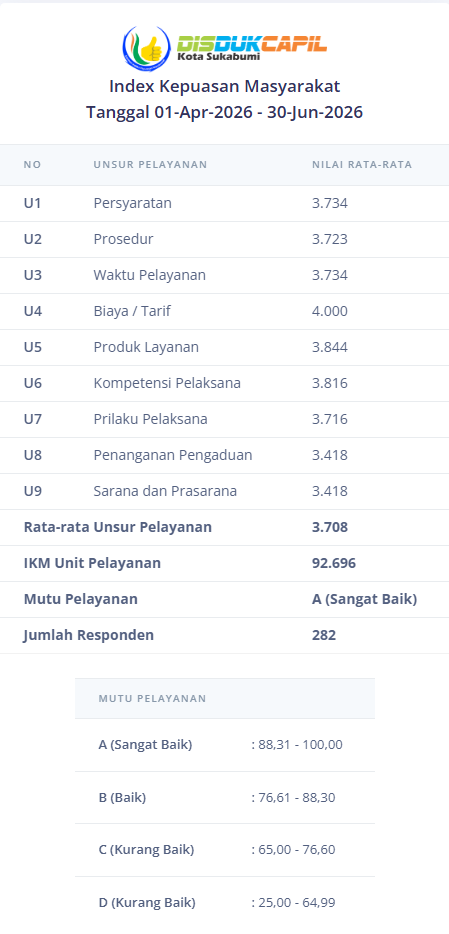Click the Disdukcapil thumbs-up logo icon
This screenshot has height=934, width=449.
click(146, 48)
